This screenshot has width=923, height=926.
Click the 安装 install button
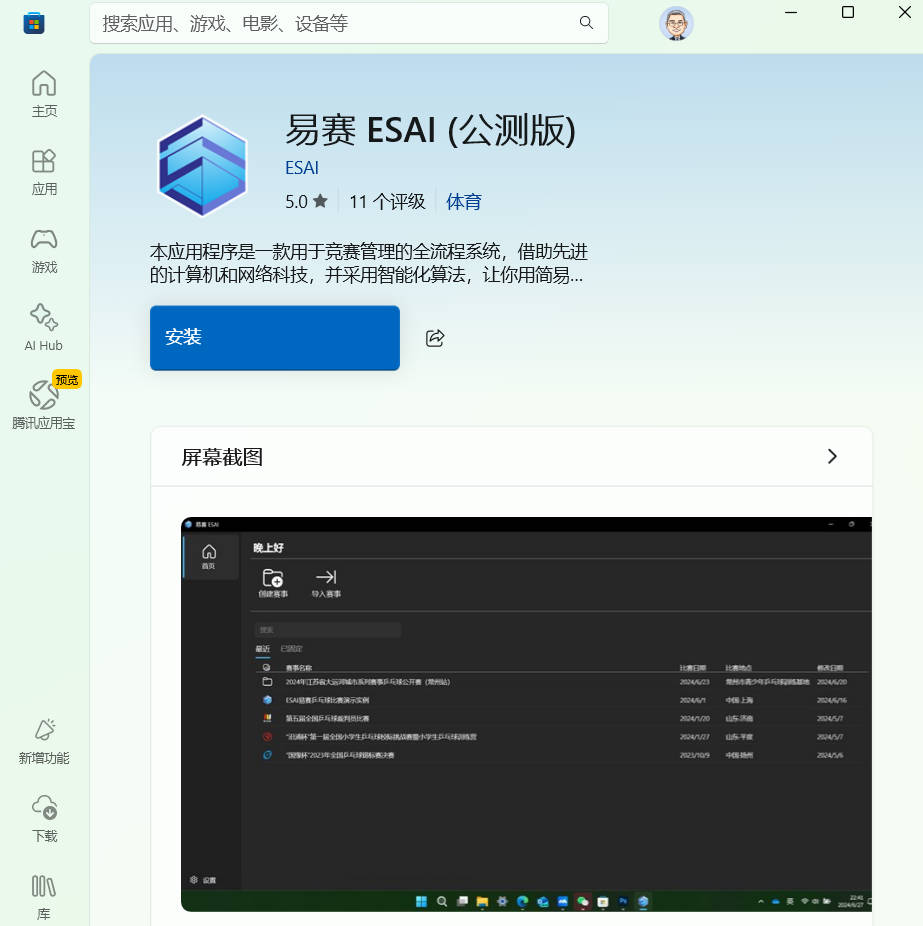click(275, 338)
